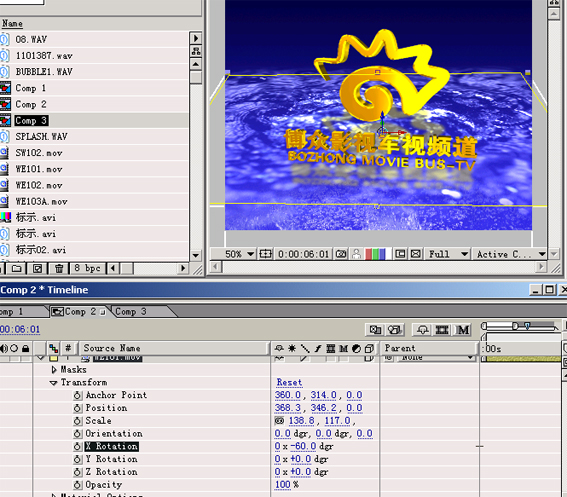Screen dimensions: 567x497
Task: Toggle the Anchor Point stopwatch
Action: 77,395
